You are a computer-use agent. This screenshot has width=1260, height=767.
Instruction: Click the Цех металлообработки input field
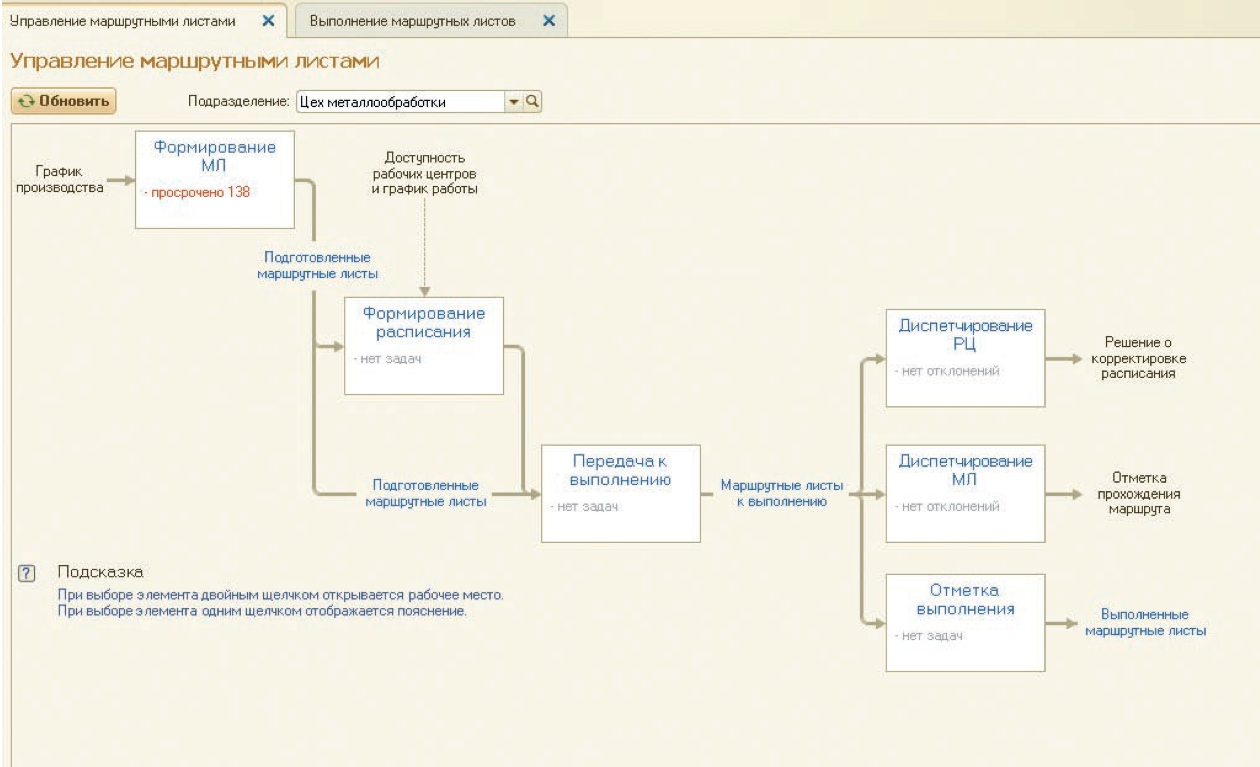tap(402, 101)
